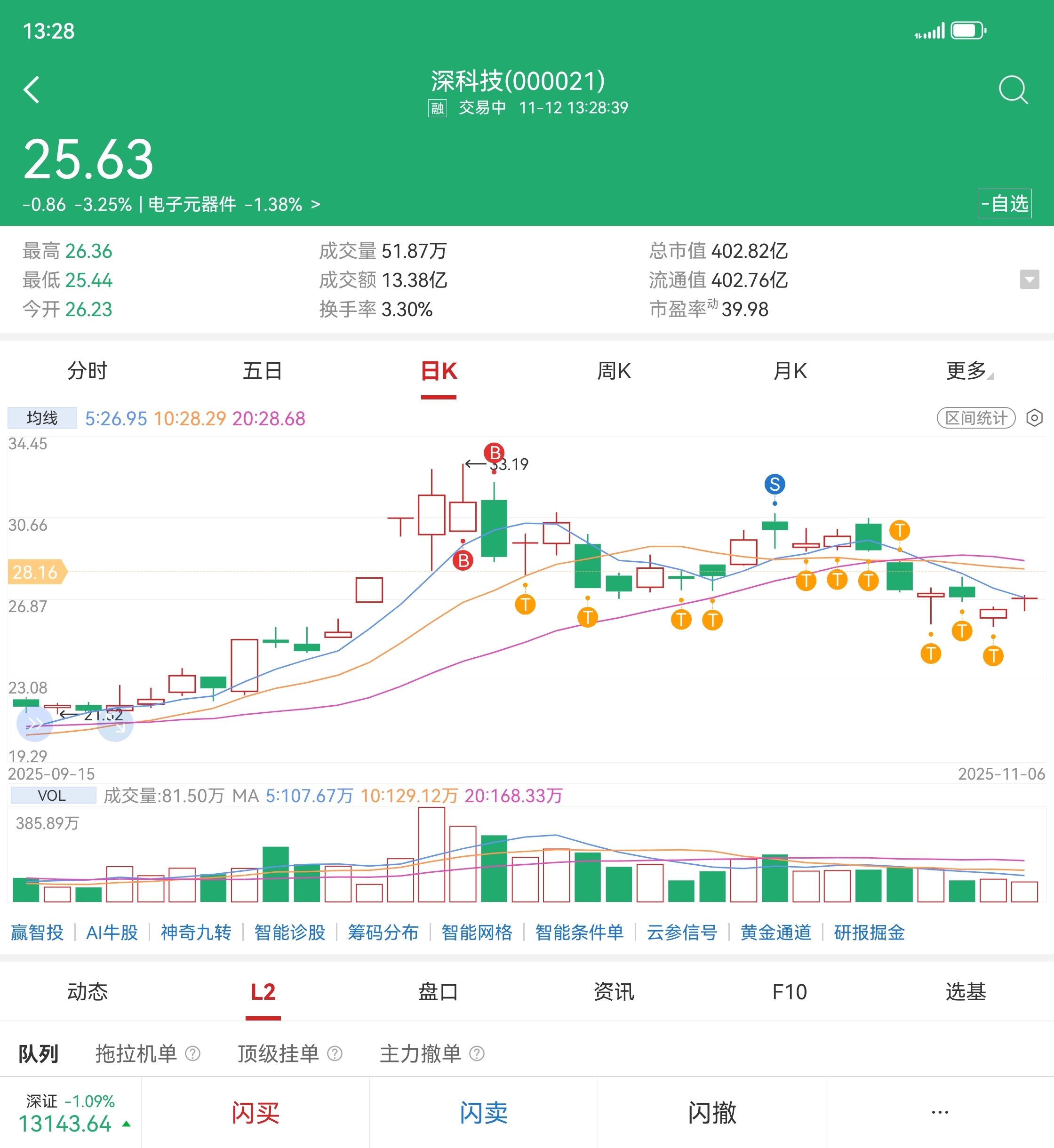Tap the back arrow icon
This screenshot has width=1054, height=1148.
32,89
